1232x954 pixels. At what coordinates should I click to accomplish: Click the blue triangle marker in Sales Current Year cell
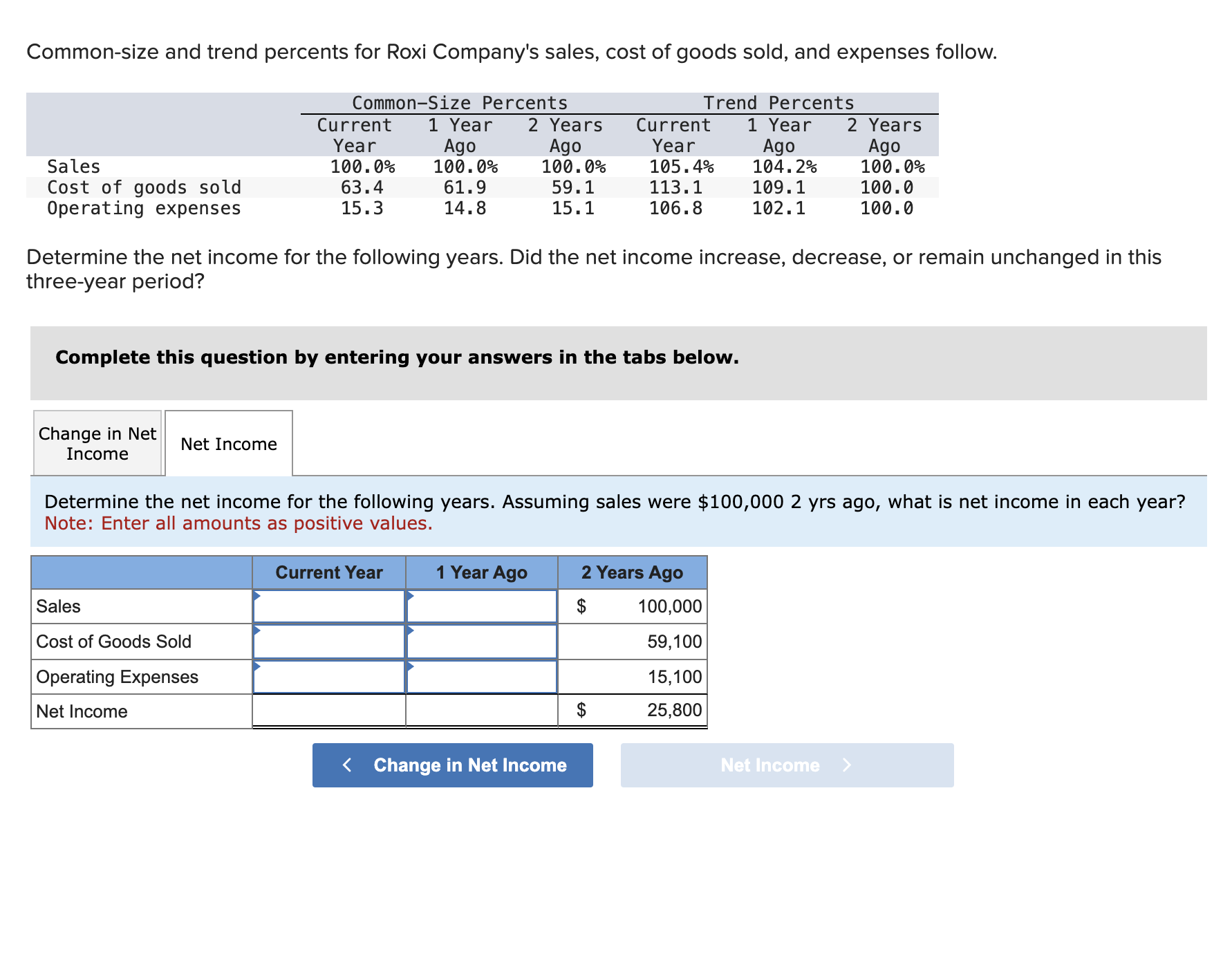(x=257, y=595)
